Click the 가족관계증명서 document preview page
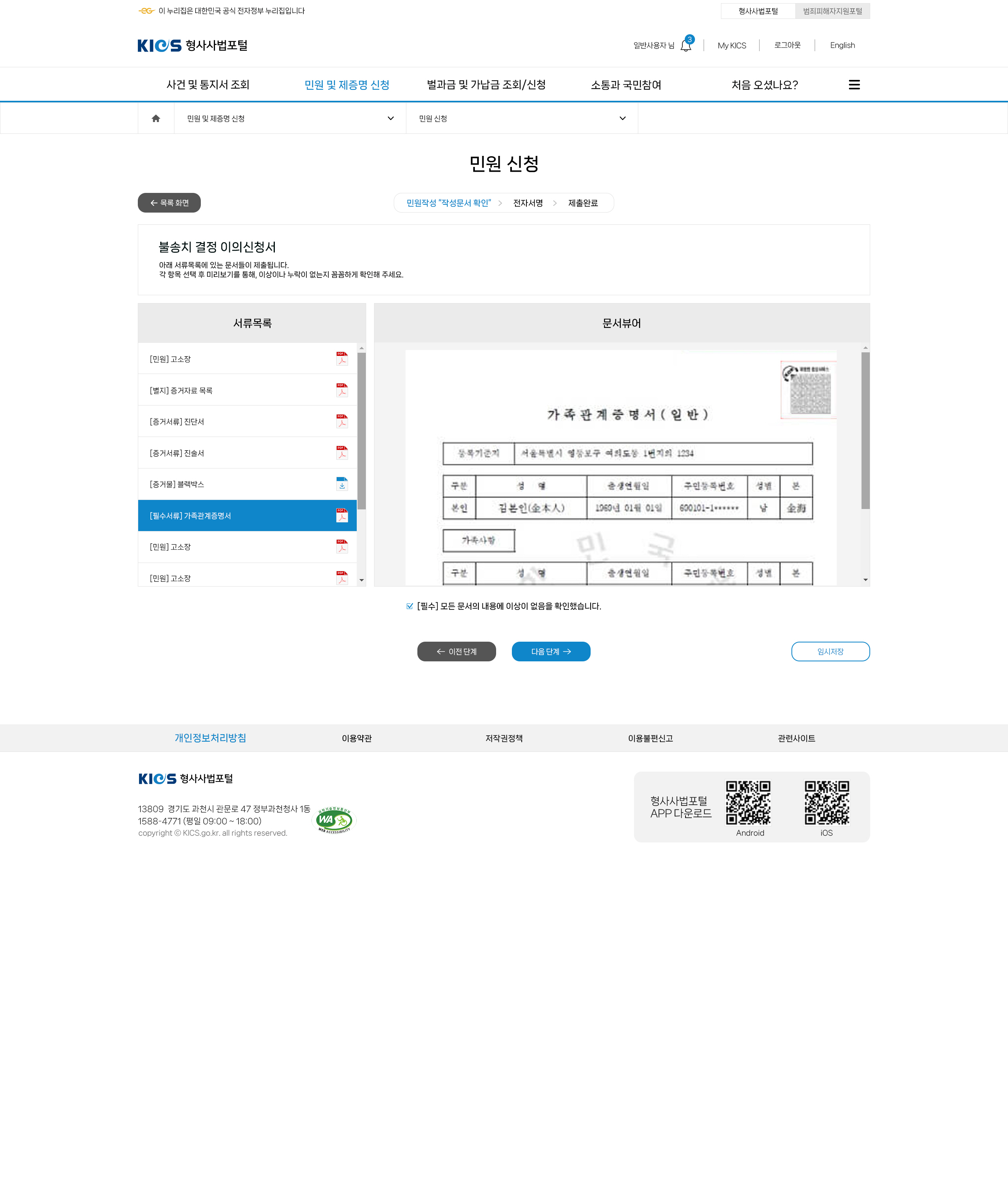Viewport: 1008px width, 1181px height. [621, 467]
